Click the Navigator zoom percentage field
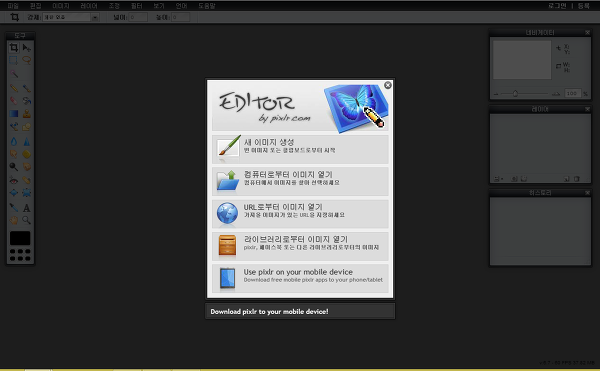 coord(572,93)
